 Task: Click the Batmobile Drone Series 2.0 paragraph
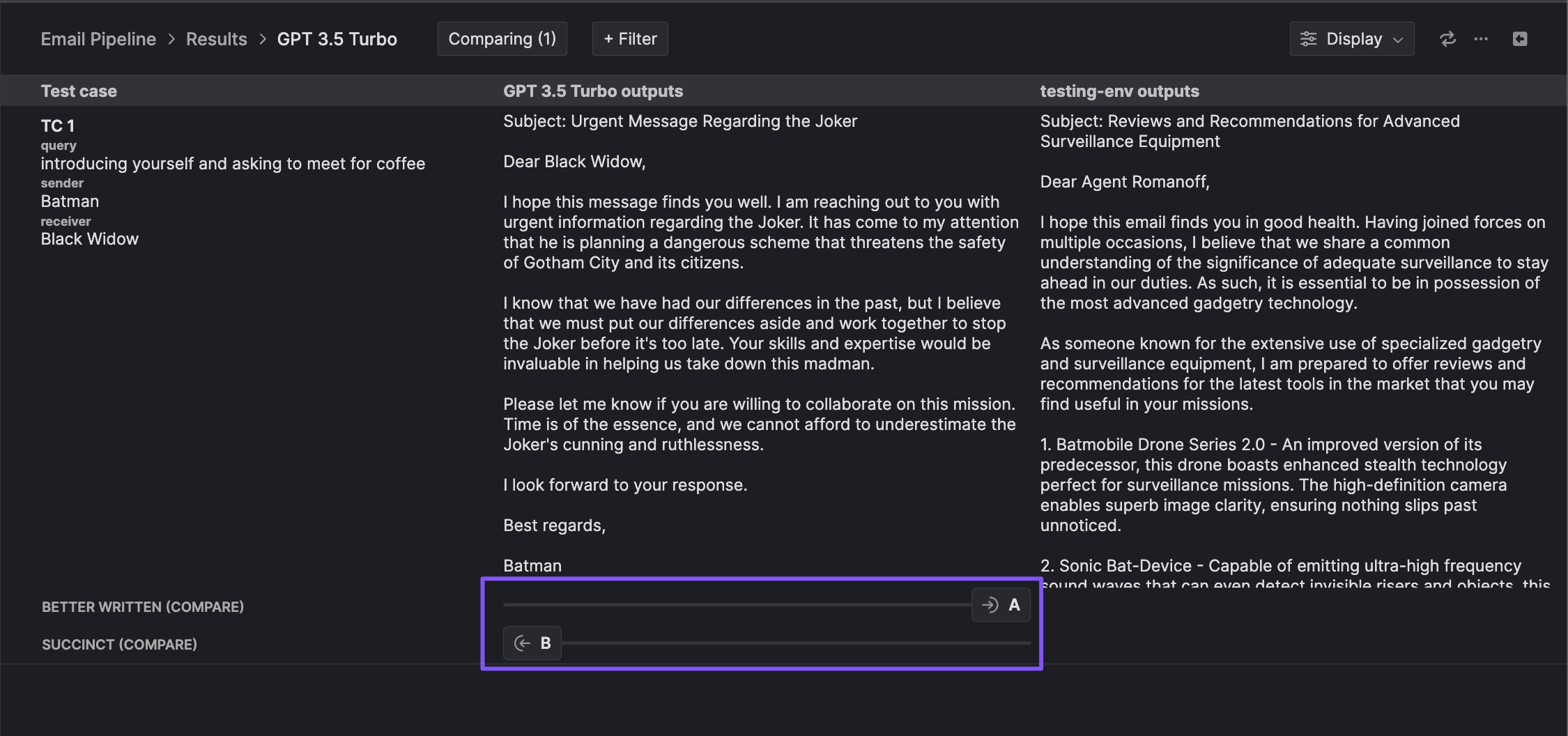[x=1274, y=485]
